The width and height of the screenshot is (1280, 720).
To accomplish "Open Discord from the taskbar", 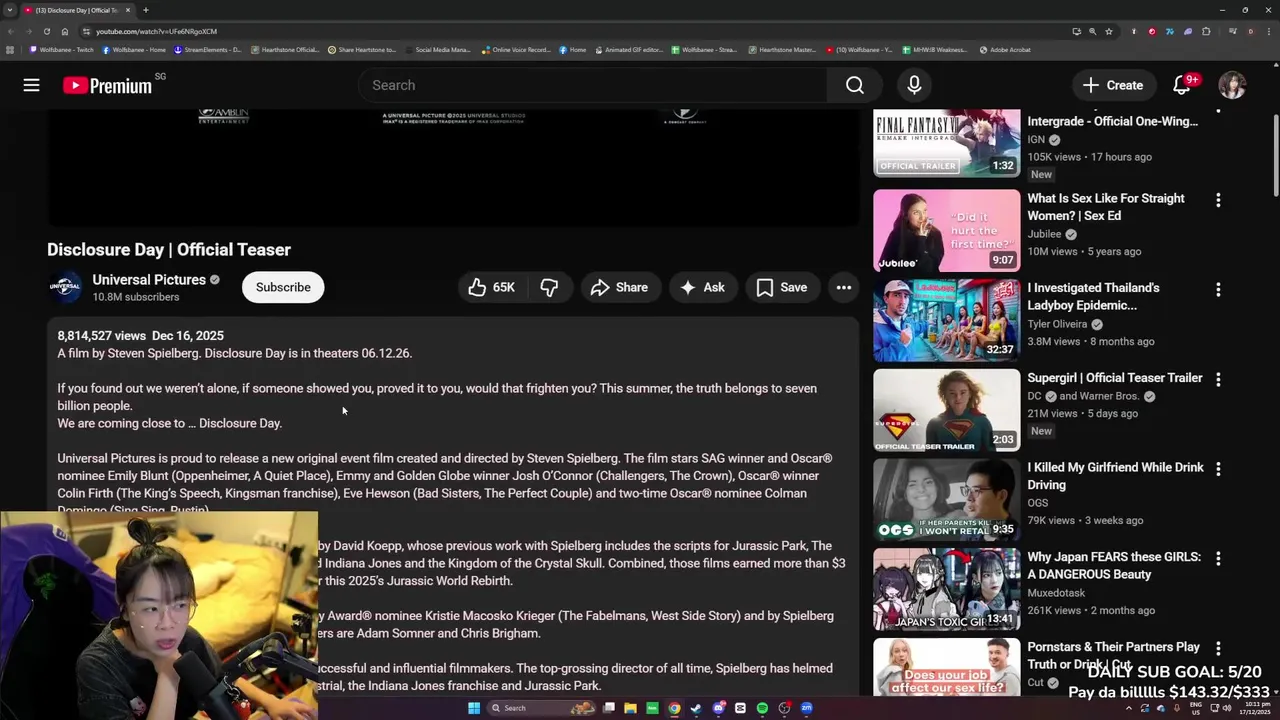I will [x=718, y=708].
